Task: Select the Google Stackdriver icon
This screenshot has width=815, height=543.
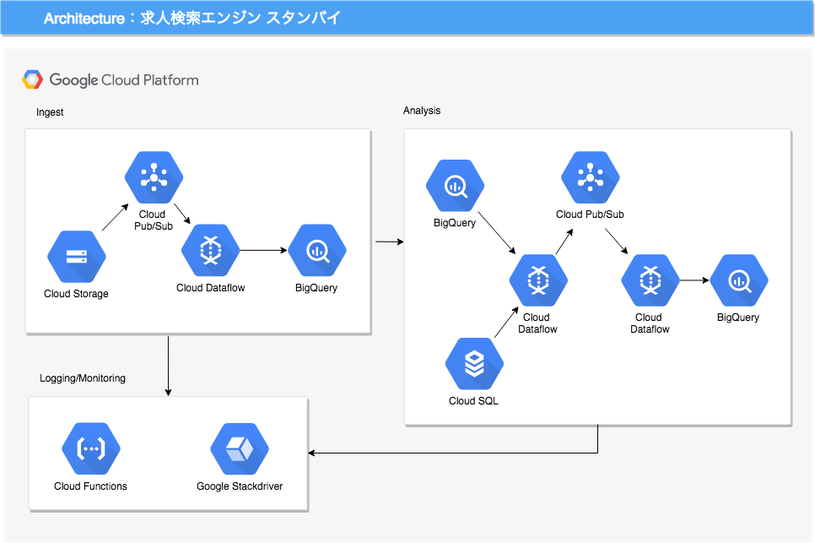Action: pyautogui.click(x=240, y=448)
